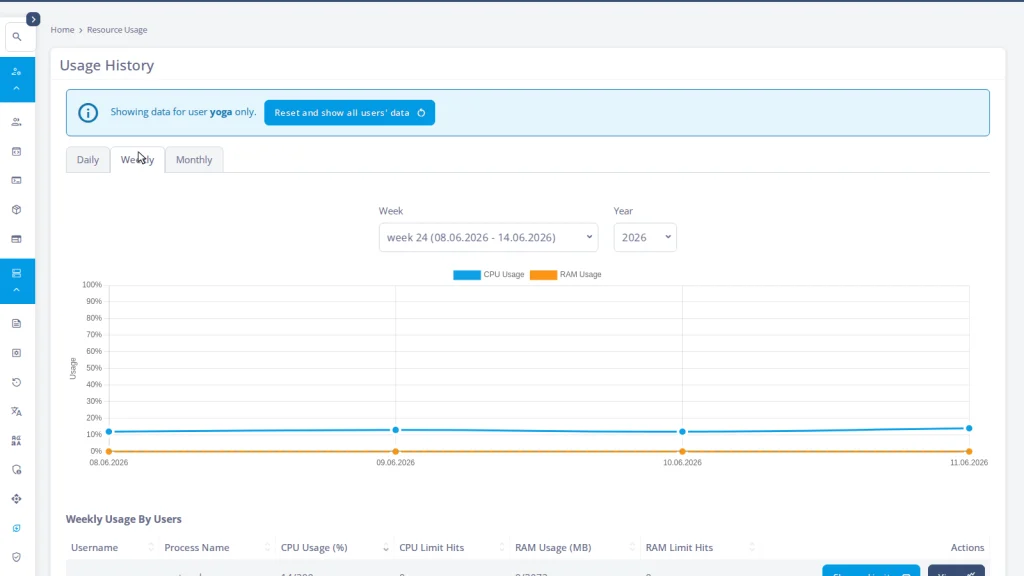Screen dimensions: 1024x576
Task: Switch to the Monthly tab
Action: [x=194, y=159]
